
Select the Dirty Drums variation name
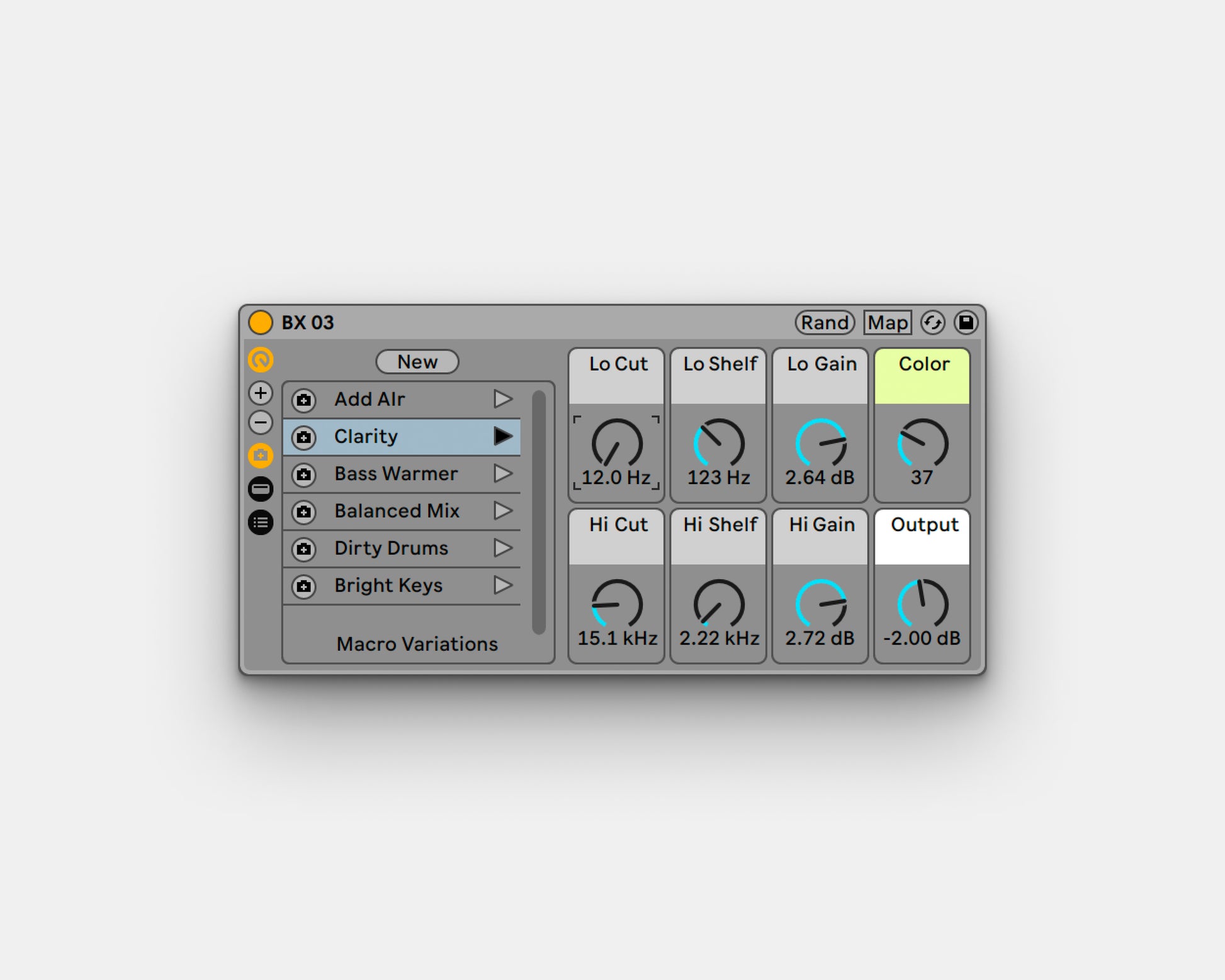point(391,548)
